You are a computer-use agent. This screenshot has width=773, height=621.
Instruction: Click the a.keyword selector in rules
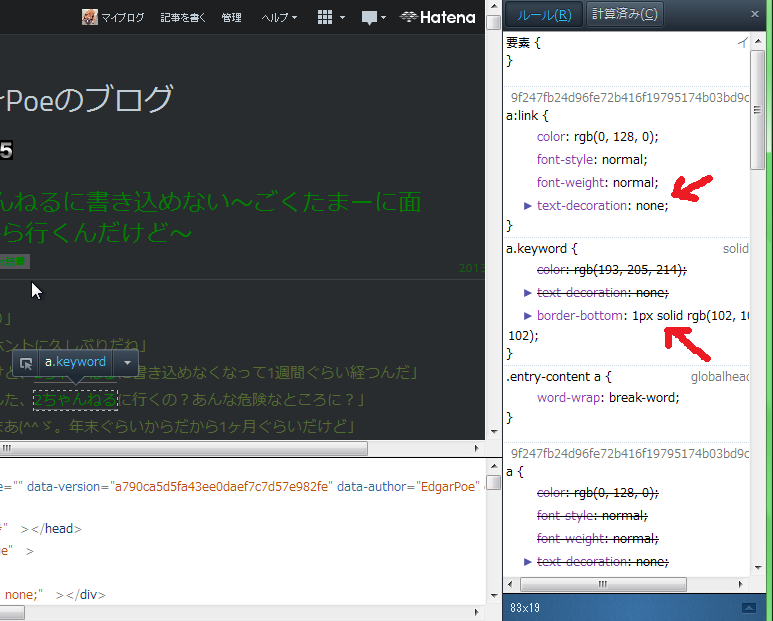coord(536,248)
